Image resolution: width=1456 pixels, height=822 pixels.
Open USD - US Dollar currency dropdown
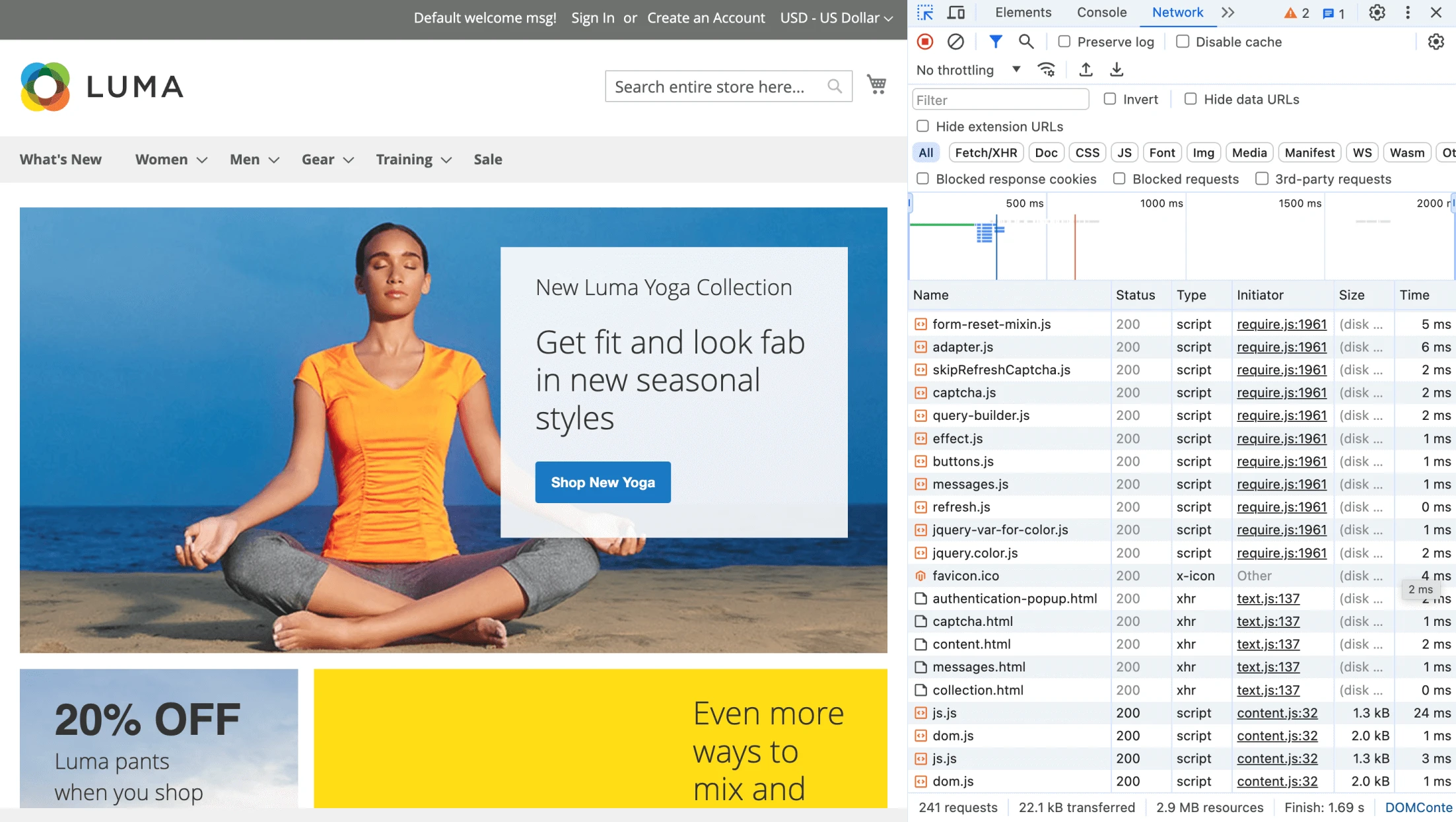836,18
